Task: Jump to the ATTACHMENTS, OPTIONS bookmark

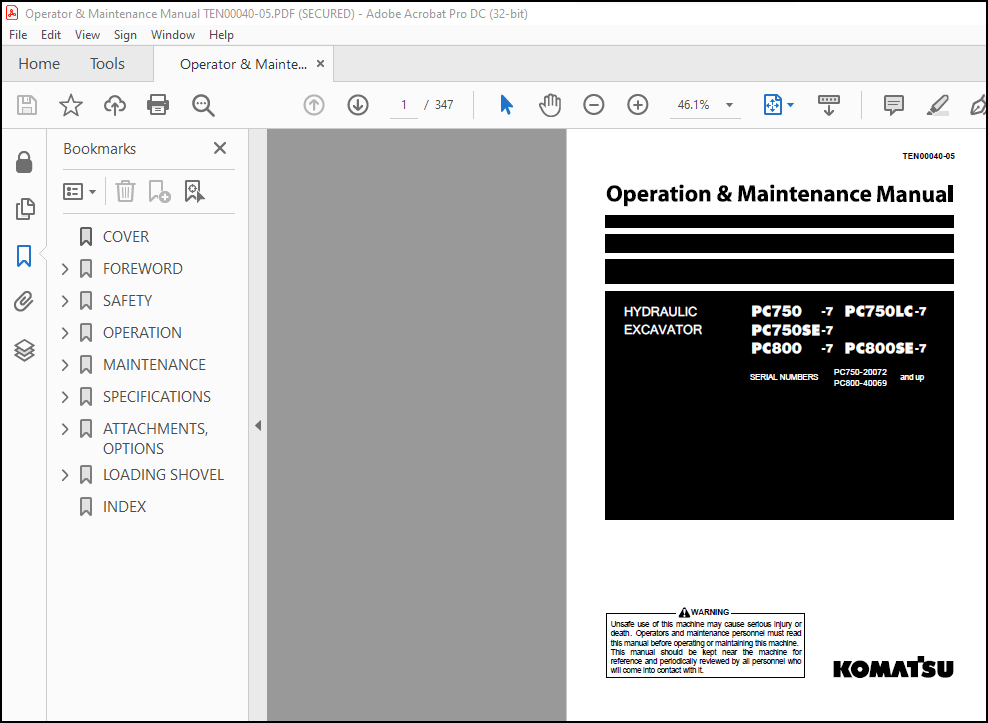Action: (x=156, y=439)
